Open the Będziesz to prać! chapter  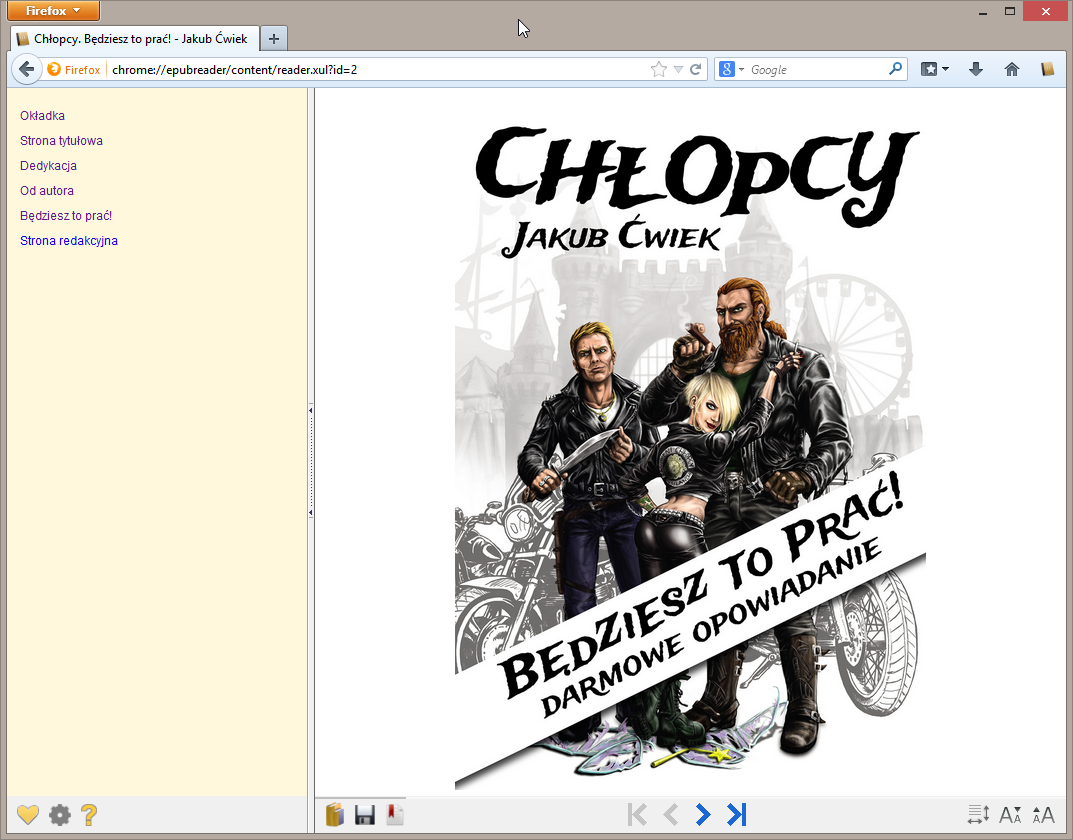pos(66,215)
